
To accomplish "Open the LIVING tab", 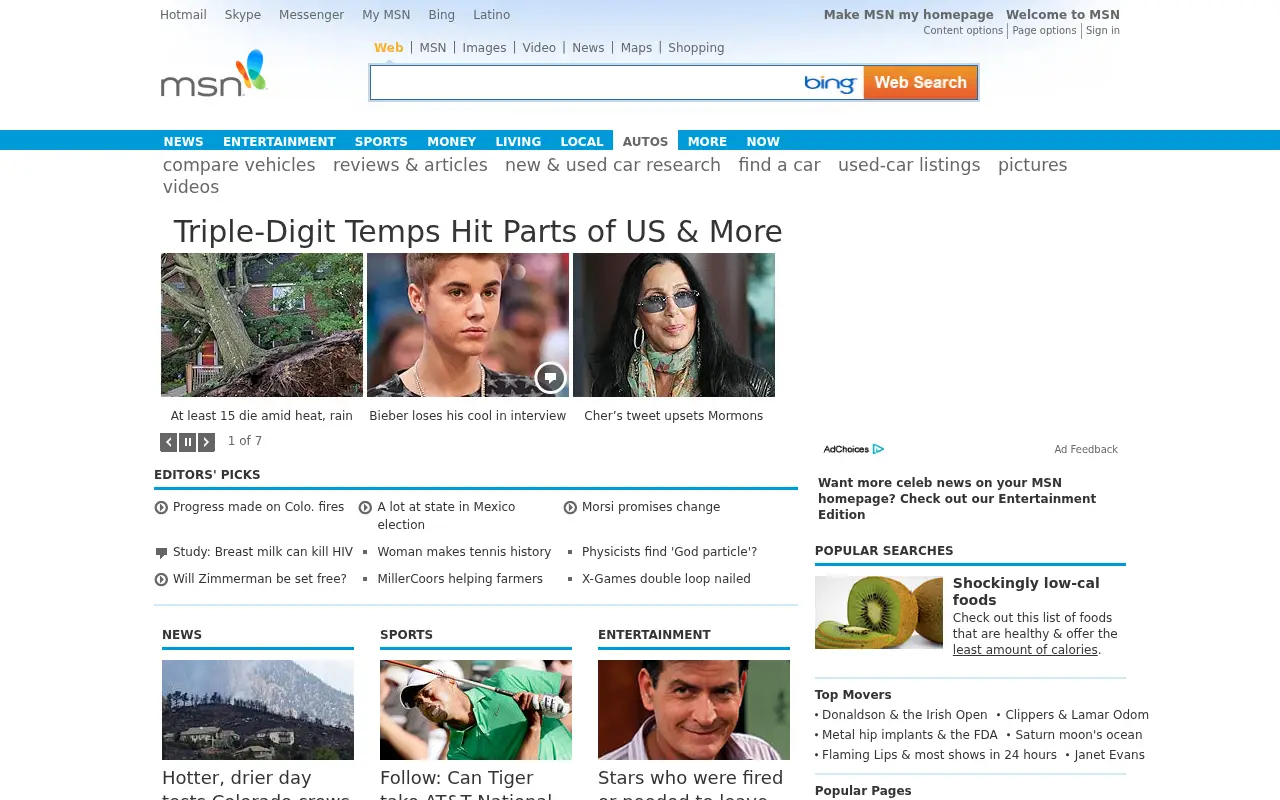I will click(x=518, y=142).
